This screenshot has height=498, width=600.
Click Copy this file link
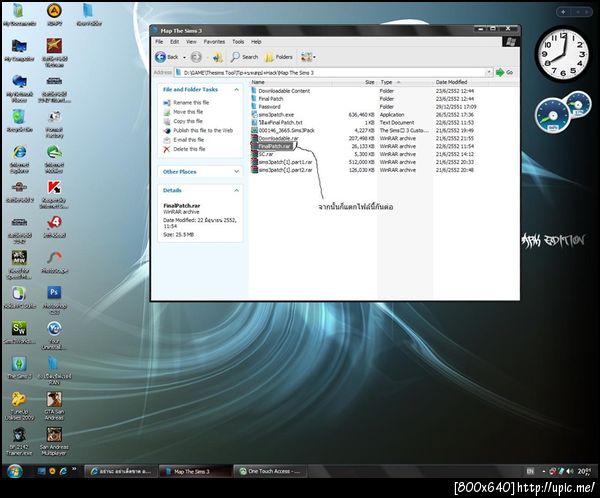pyautogui.click(x=188, y=121)
